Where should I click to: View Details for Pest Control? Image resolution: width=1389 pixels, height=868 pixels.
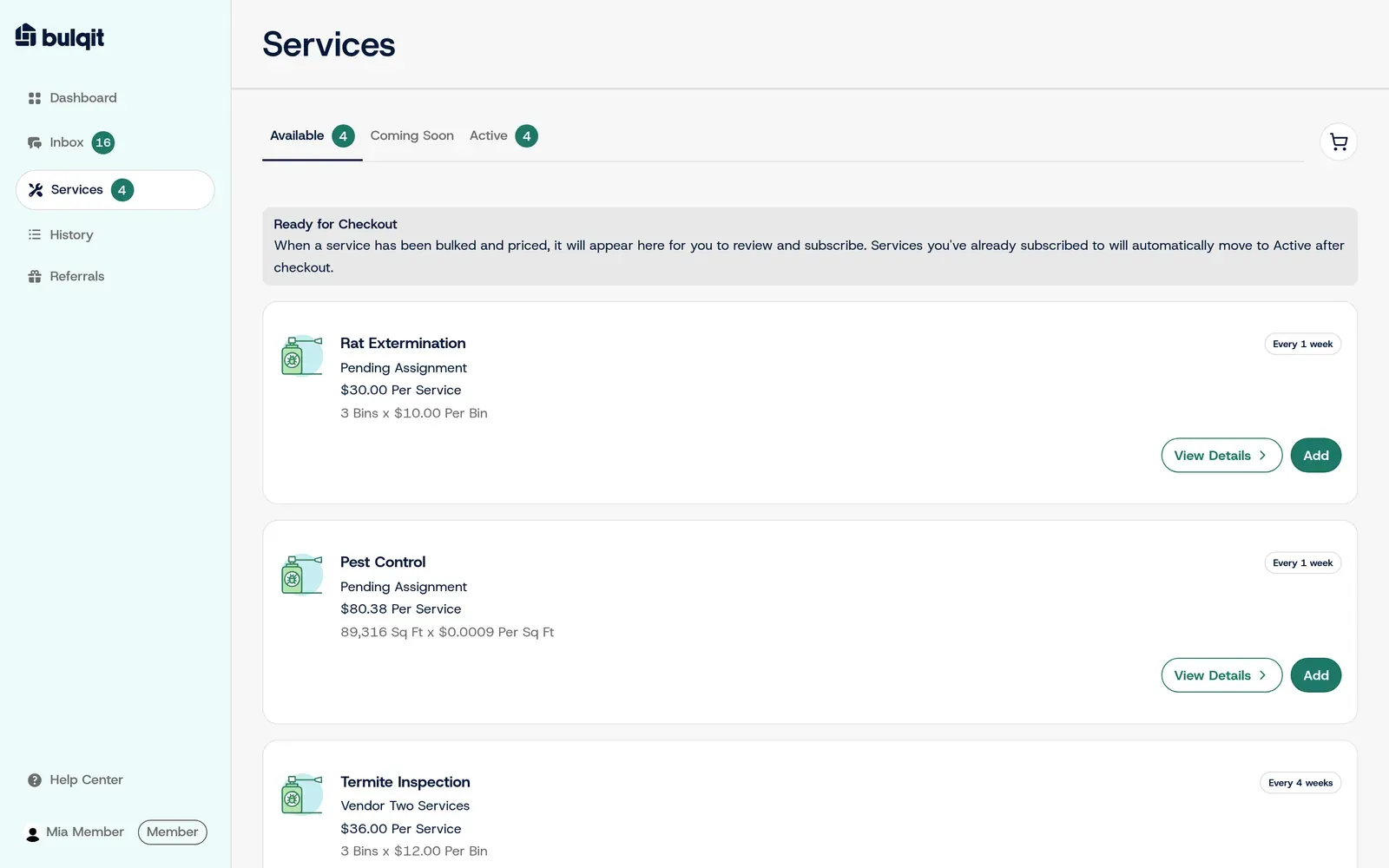pos(1221,675)
